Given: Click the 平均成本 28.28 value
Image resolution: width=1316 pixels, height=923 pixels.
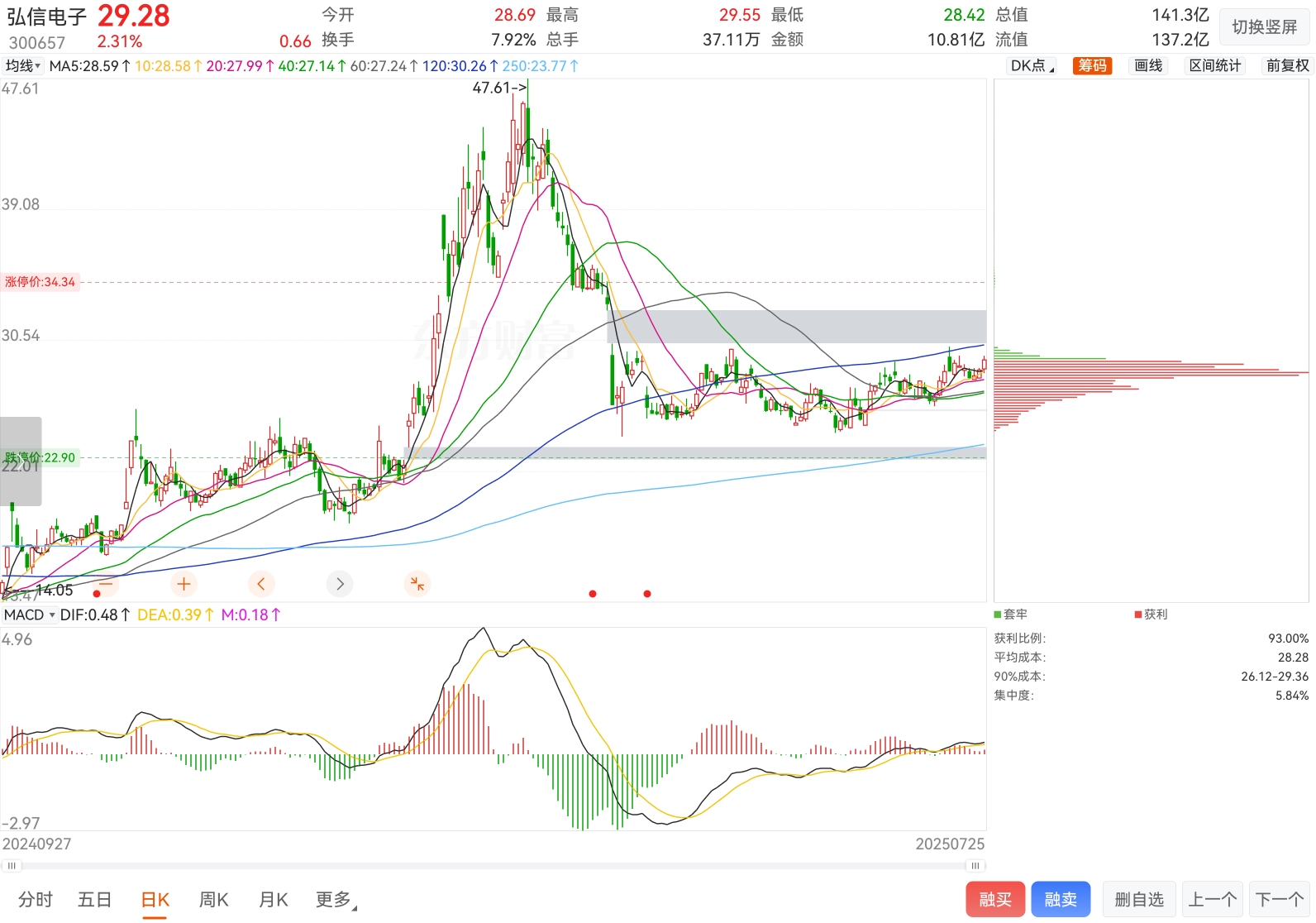Looking at the screenshot, I should 1293,658.
